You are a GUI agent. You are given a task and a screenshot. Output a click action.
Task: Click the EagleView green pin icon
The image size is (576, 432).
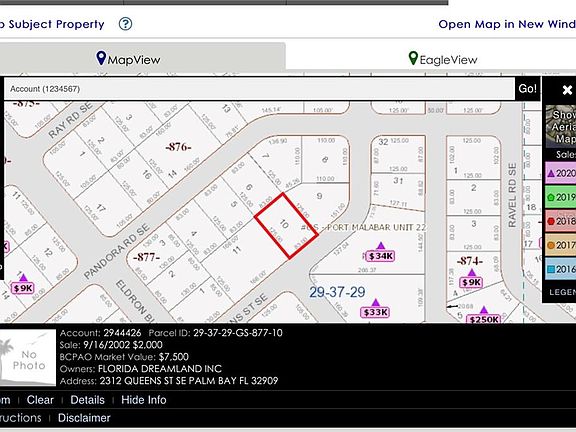(413, 58)
